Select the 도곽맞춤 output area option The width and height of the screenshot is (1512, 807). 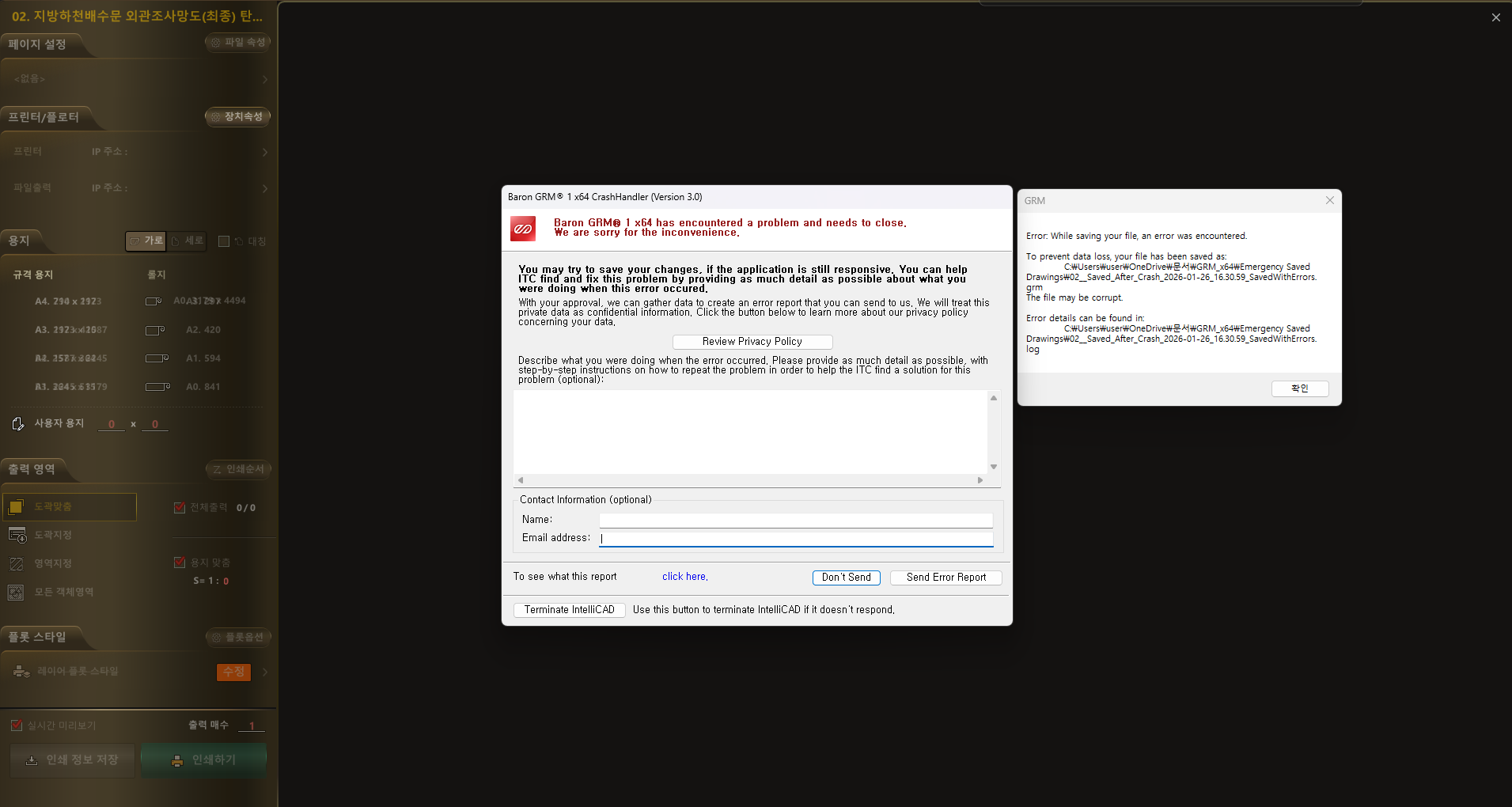click(70, 507)
